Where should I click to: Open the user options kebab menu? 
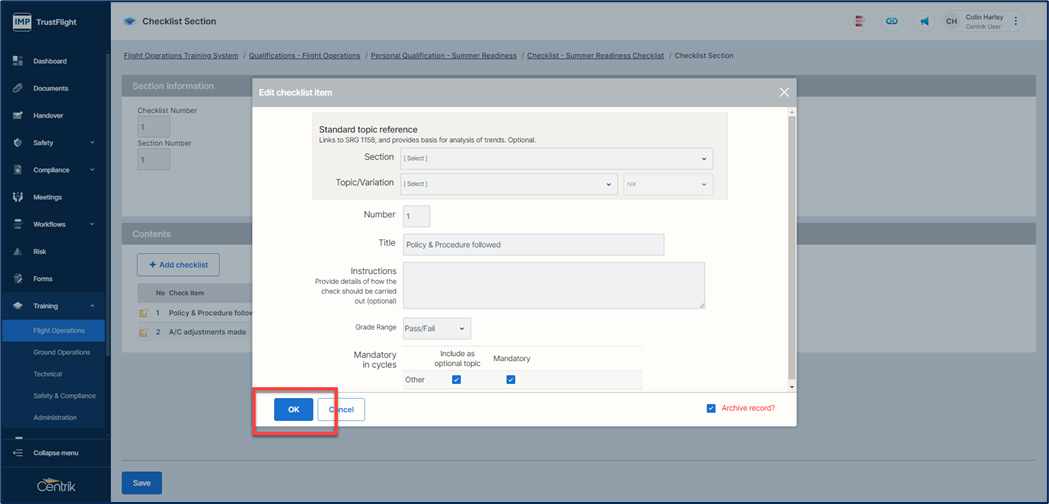click(x=1016, y=21)
